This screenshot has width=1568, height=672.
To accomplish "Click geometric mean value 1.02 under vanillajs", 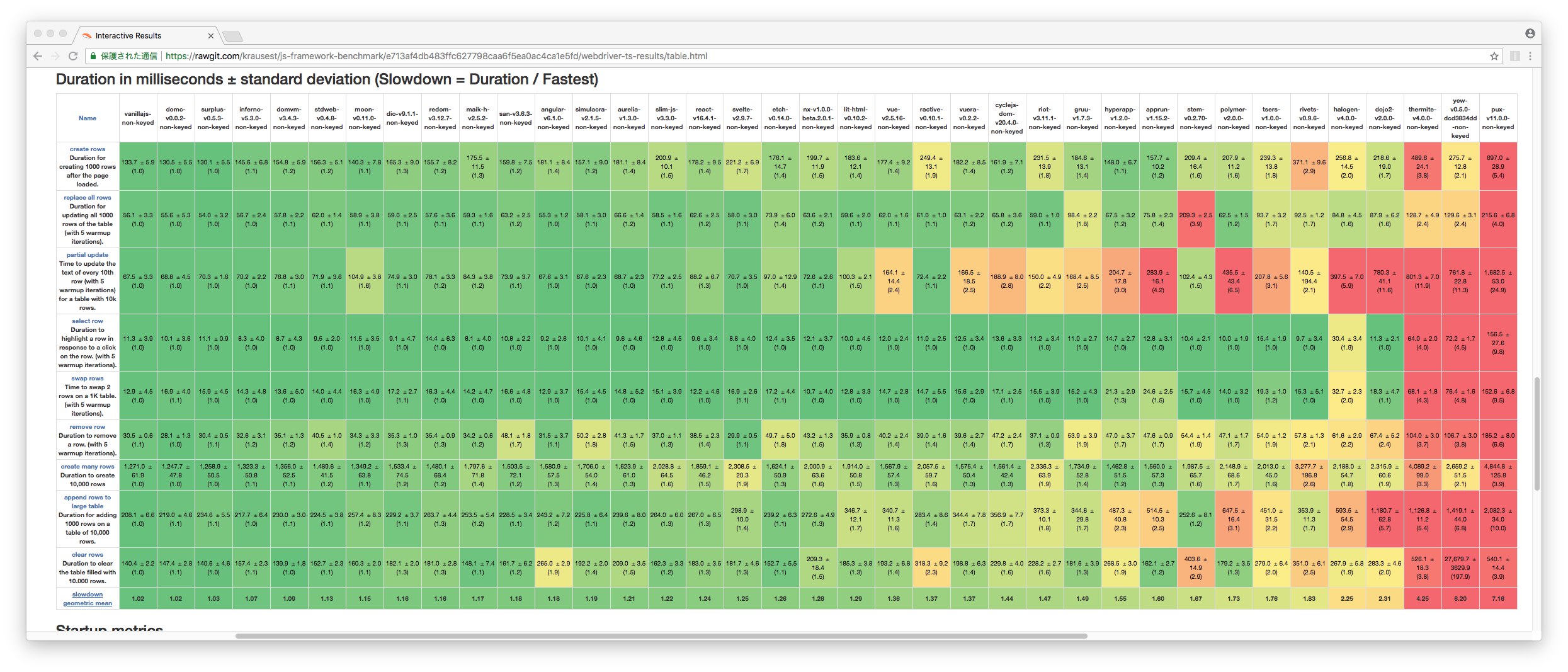I will (x=138, y=599).
